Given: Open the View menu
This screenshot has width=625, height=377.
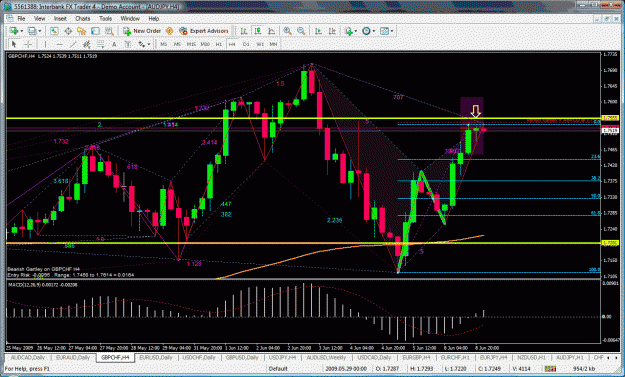Looking at the screenshot, I should tap(39, 19).
